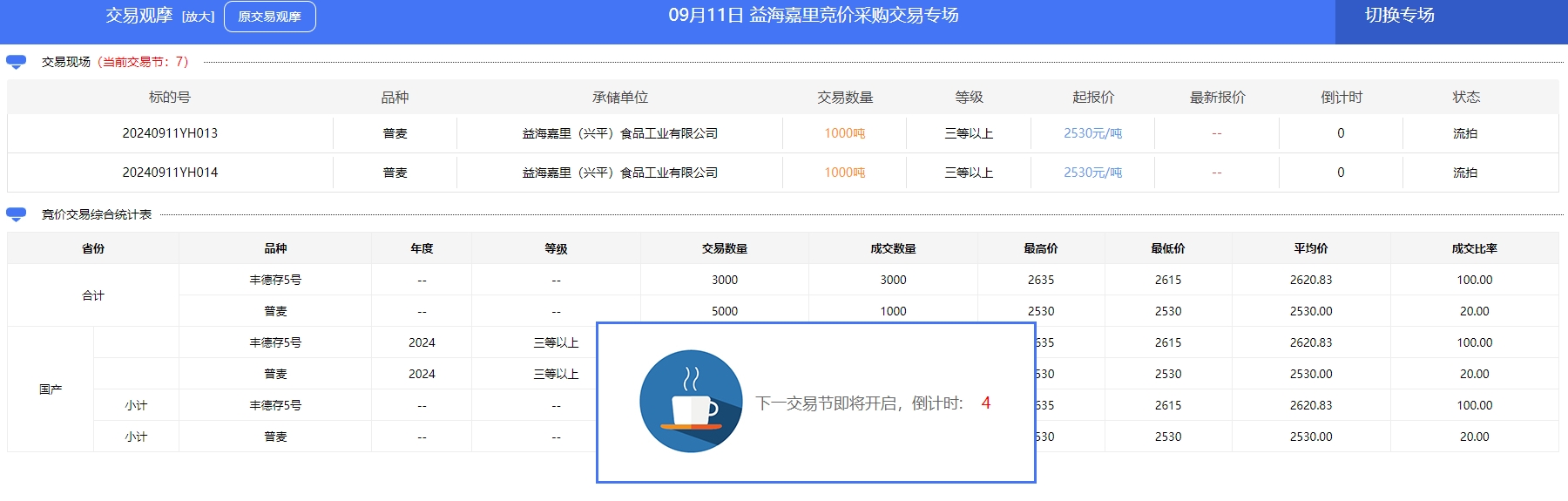Click the 成交数量 header in statistics table
This screenshot has height=501, width=1568.
pyautogui.click(x=893, y=248)
